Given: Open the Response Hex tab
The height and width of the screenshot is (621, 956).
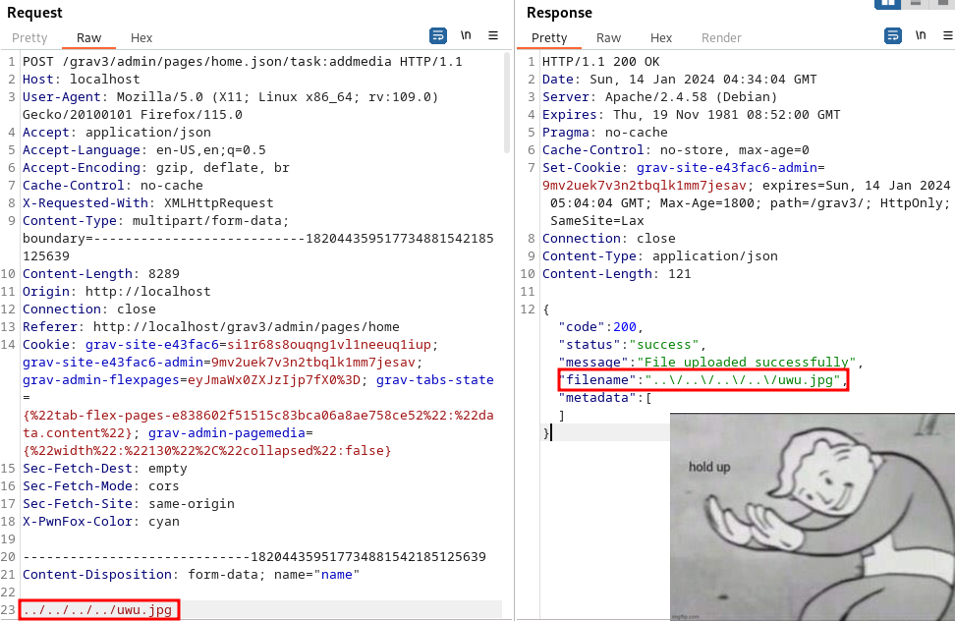Looking at the screenshot, I should click(661, 38).
